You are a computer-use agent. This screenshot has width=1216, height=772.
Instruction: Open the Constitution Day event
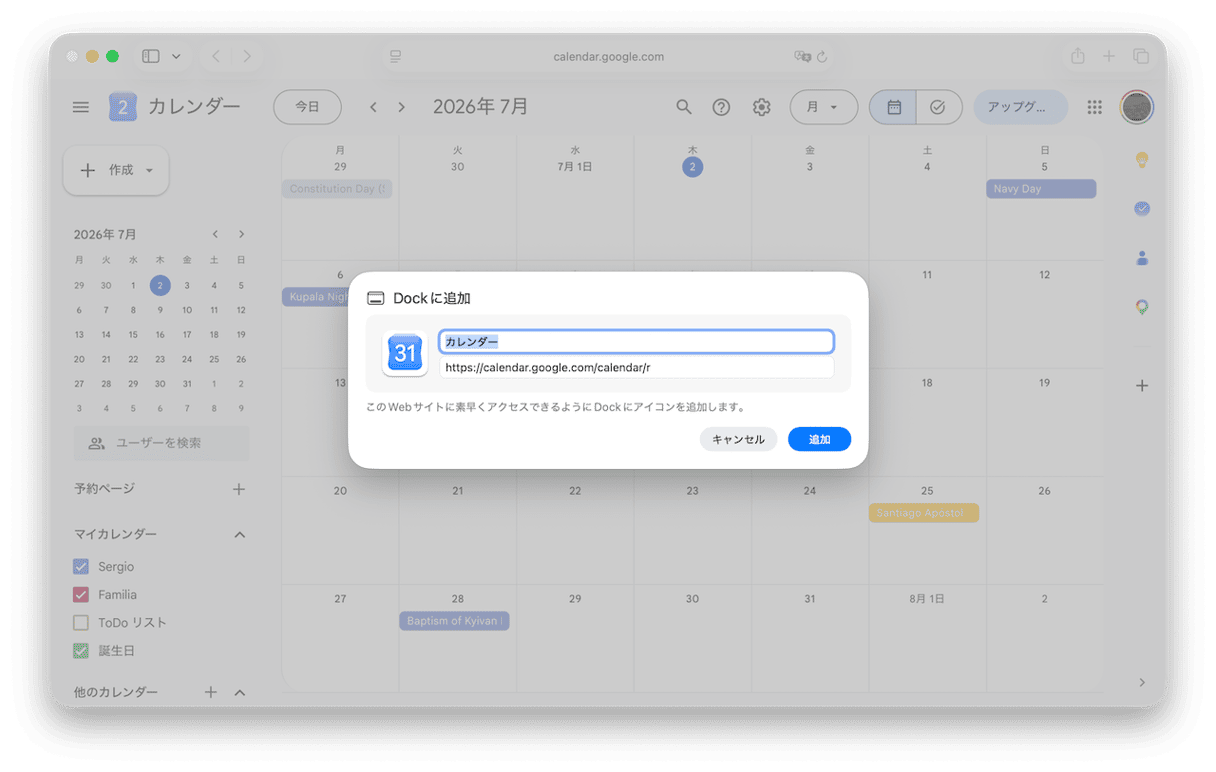tap(337, 189)
